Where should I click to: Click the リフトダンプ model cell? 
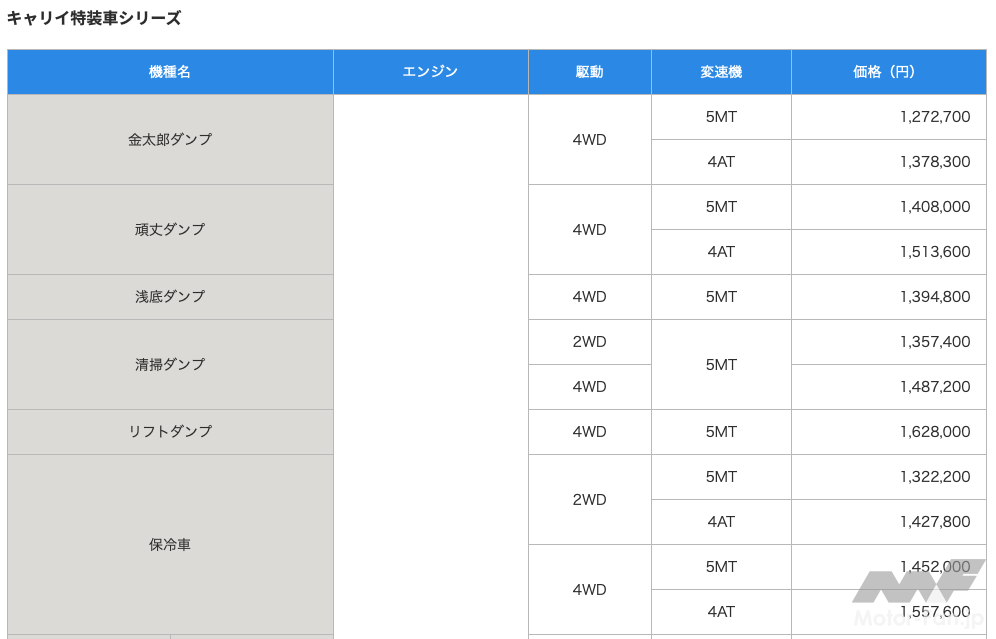pos(170,432)
